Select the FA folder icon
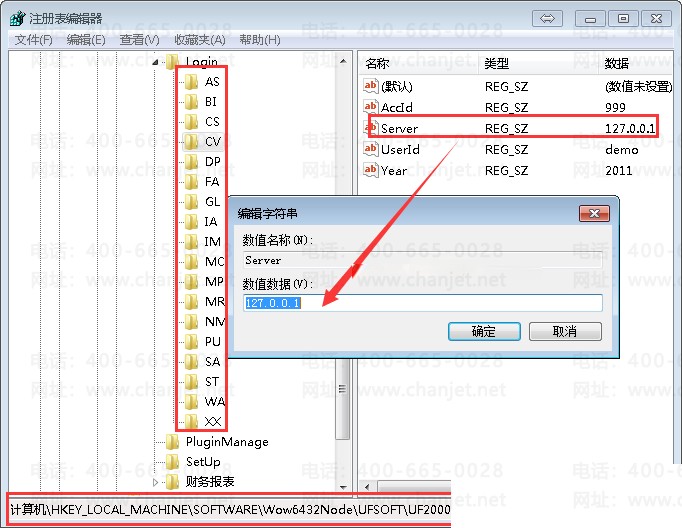 [x=191, y=181]
